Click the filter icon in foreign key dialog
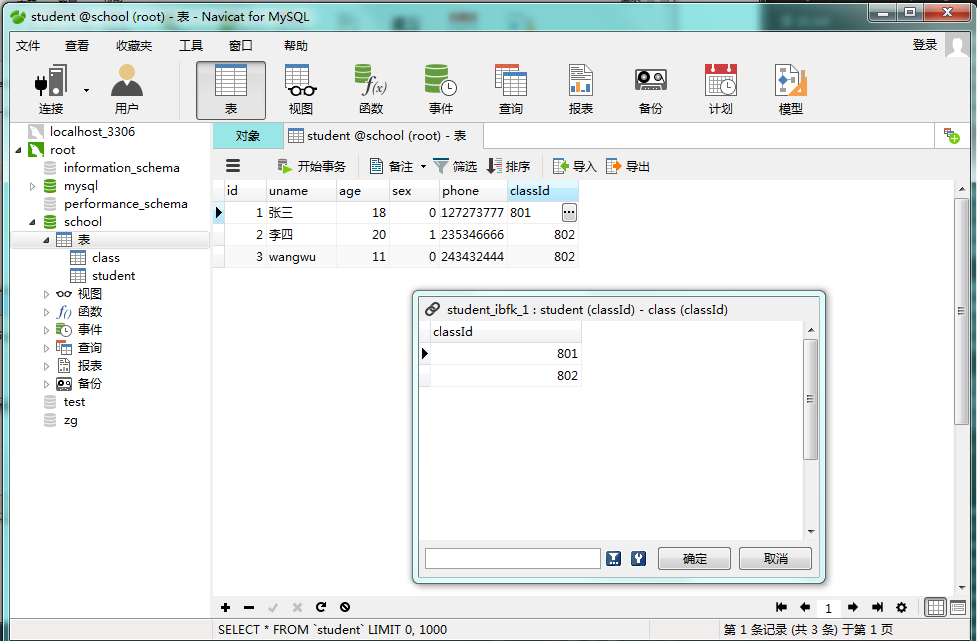Image resolution: width=977 pixels, height=641 pixels. (x=614, y=559)
